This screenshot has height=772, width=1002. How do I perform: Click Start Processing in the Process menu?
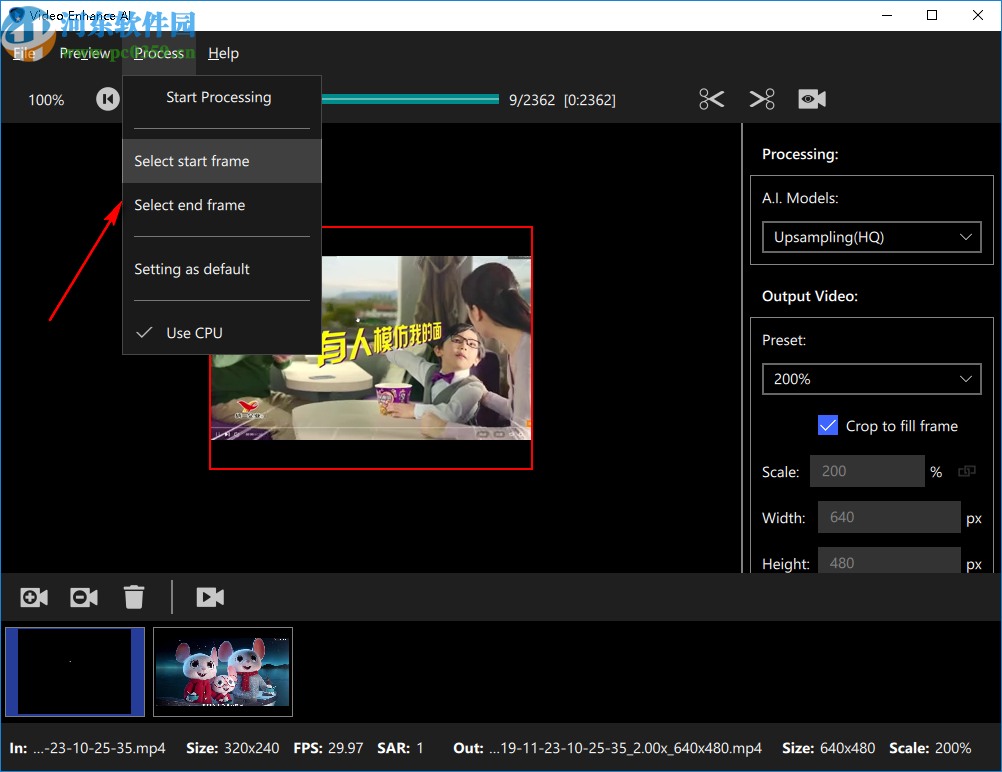pyautogui.click(x=218, y=97)
